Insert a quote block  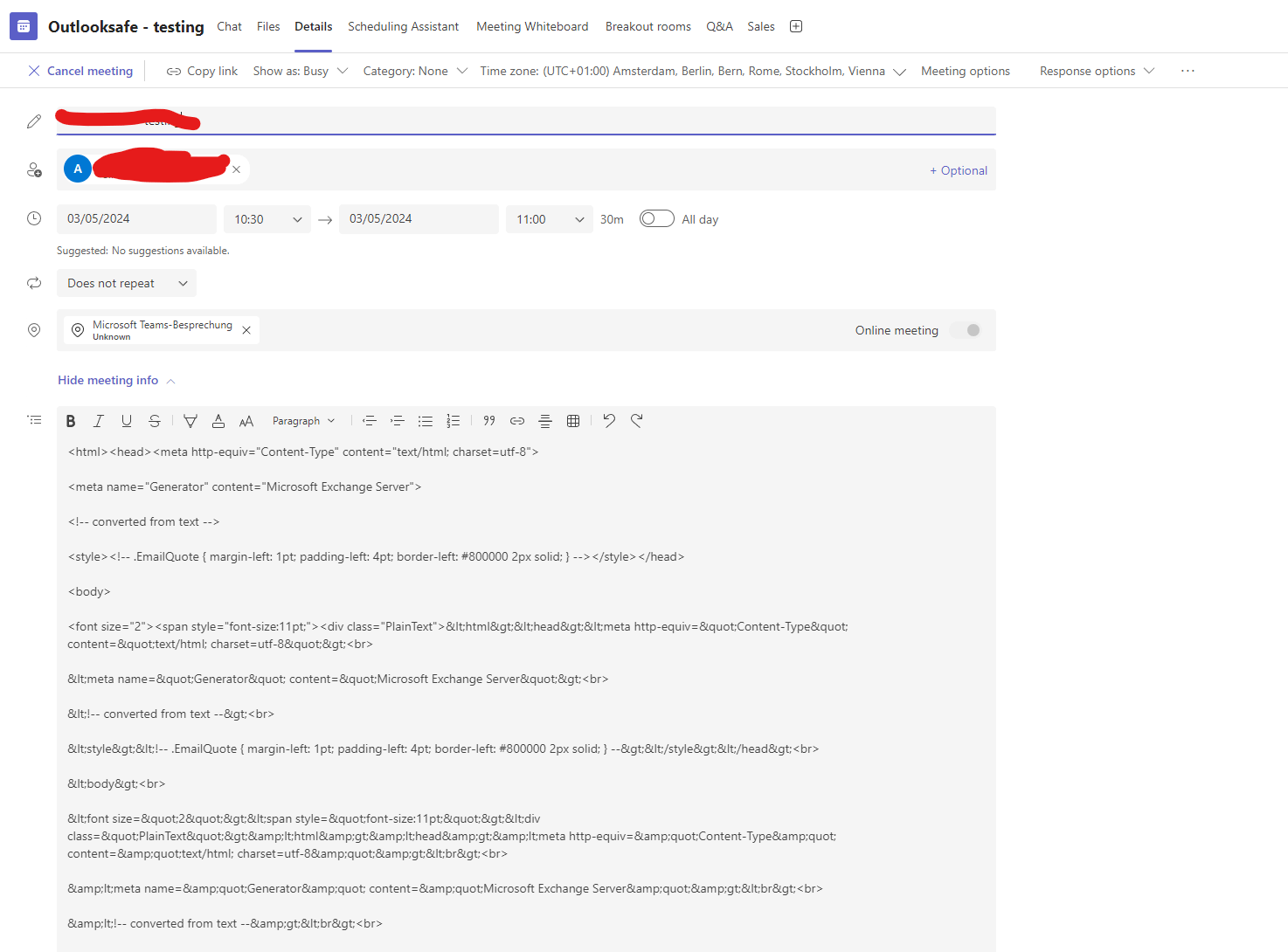pyautogui.click(x=489, y=421)
